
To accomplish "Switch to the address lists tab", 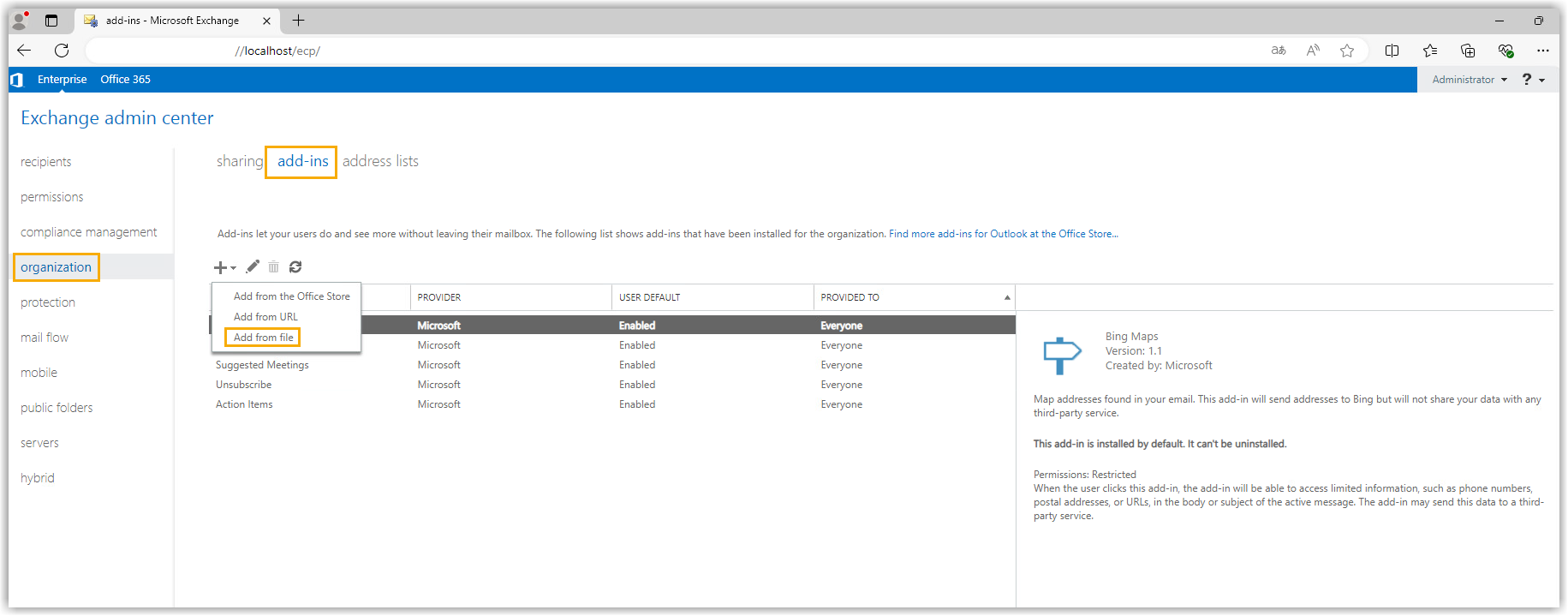I will tap(380, 161).
